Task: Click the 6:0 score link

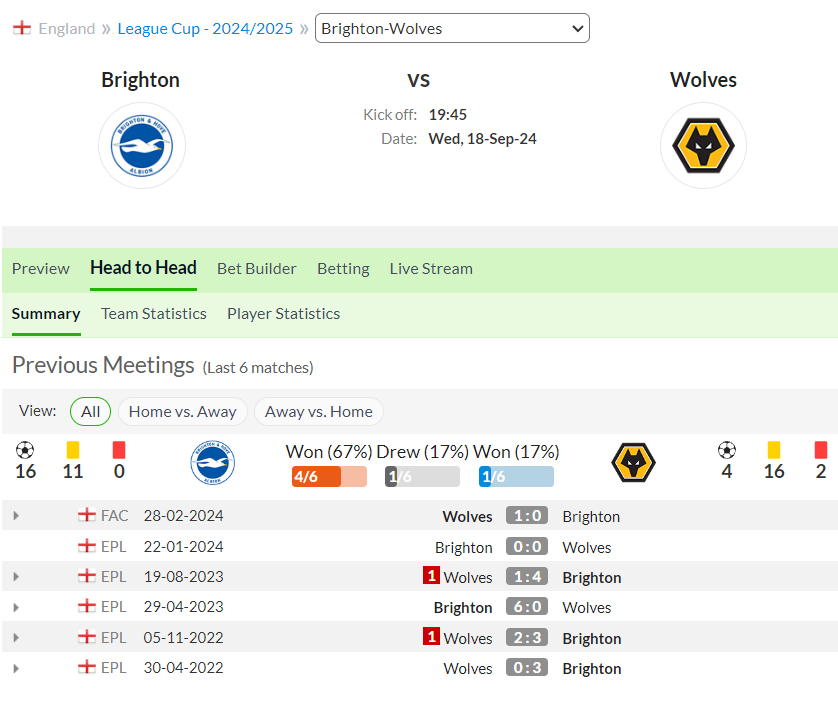Action: 526,607
